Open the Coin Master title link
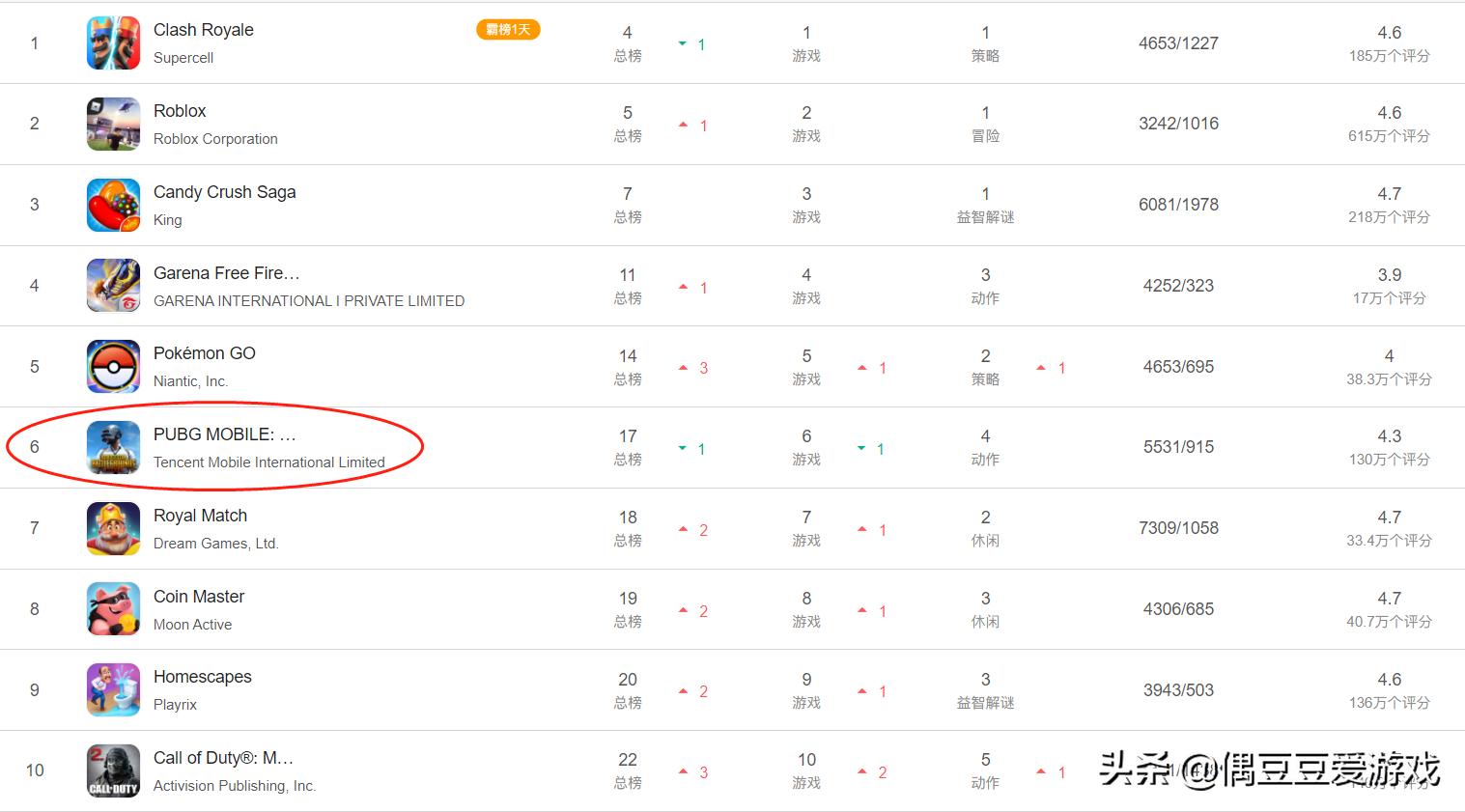The height and width of the screenshot is (812, 1465). [199, 597]
